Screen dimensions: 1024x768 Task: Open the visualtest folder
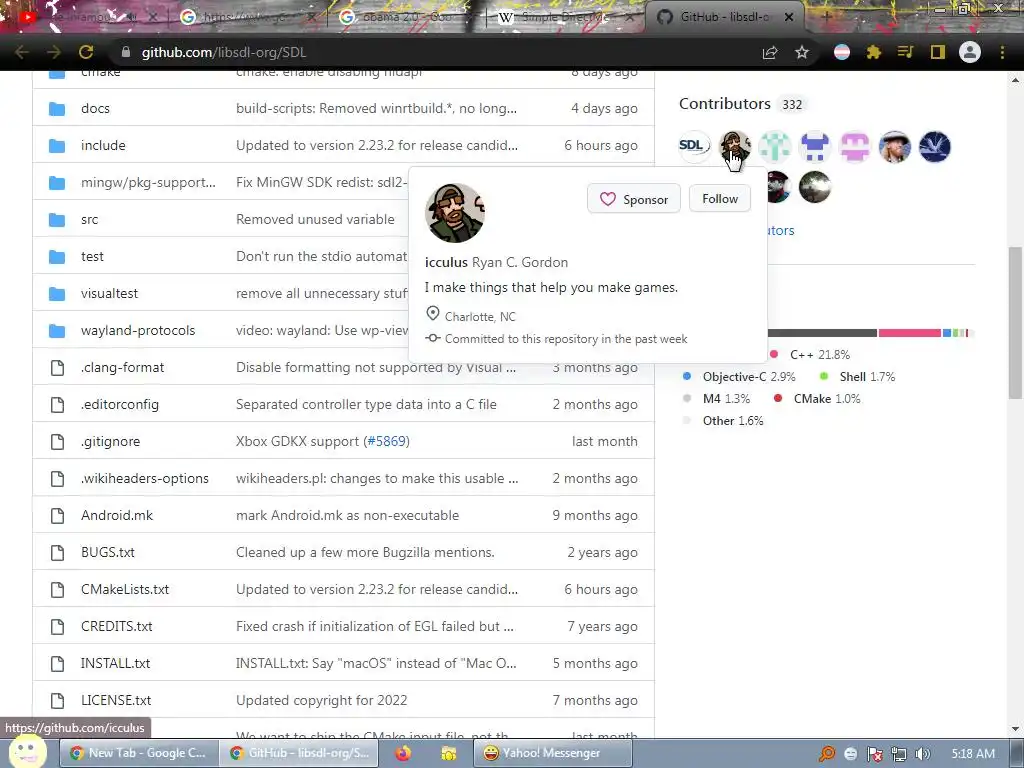click(109, 293)
